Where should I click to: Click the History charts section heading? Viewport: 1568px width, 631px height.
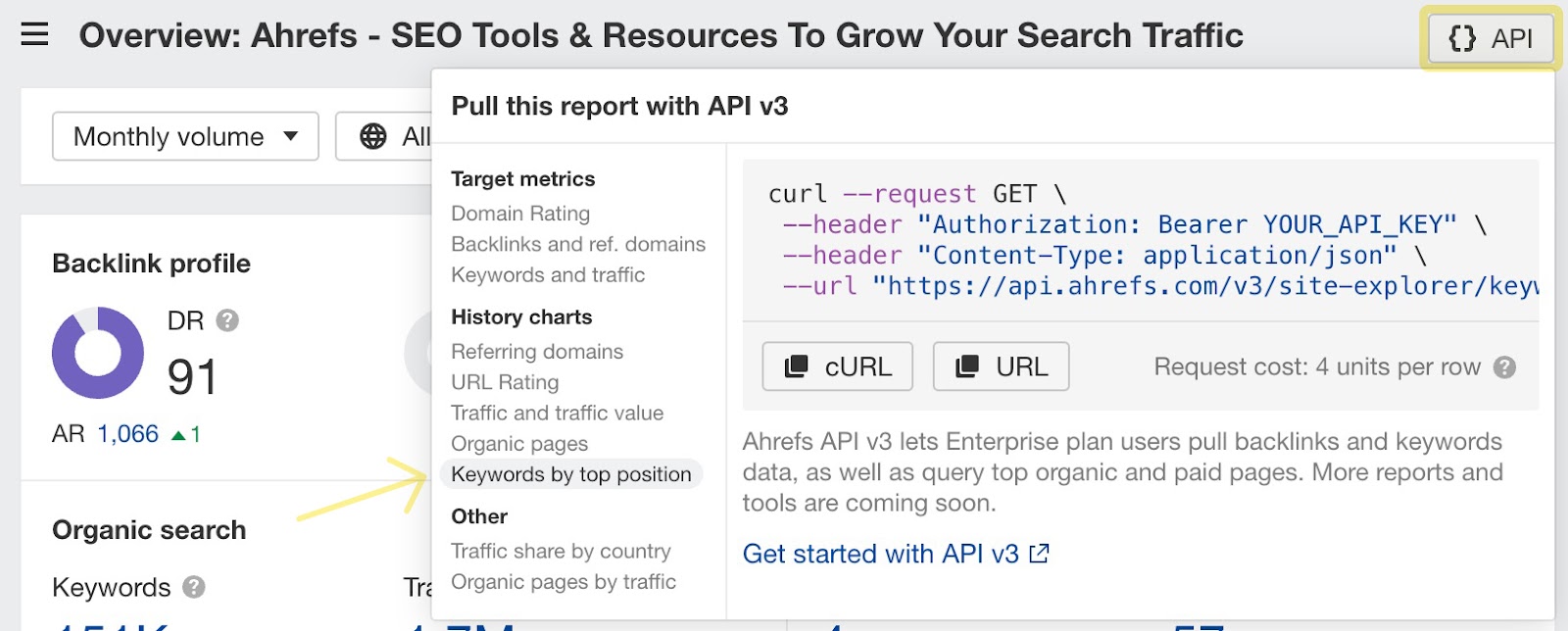pyautogui.click(x=521, y=317)
